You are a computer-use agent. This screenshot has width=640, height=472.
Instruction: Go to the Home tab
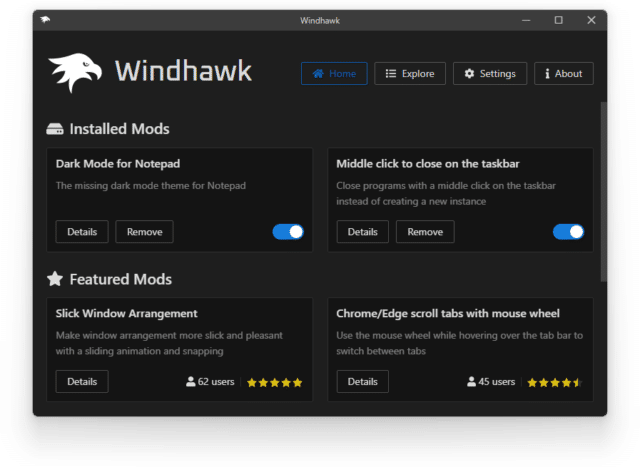pyautogui.click(x=334, y=73)
